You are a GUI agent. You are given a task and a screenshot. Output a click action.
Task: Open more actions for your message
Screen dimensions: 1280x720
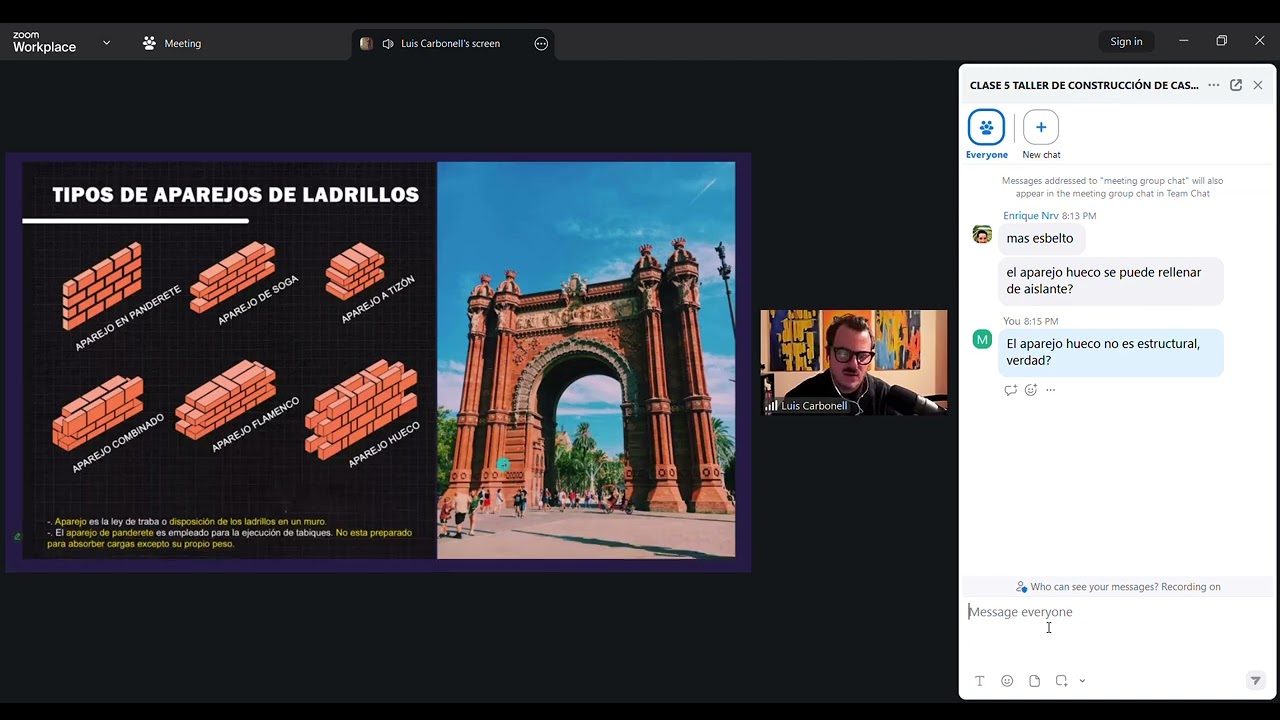1050,390
